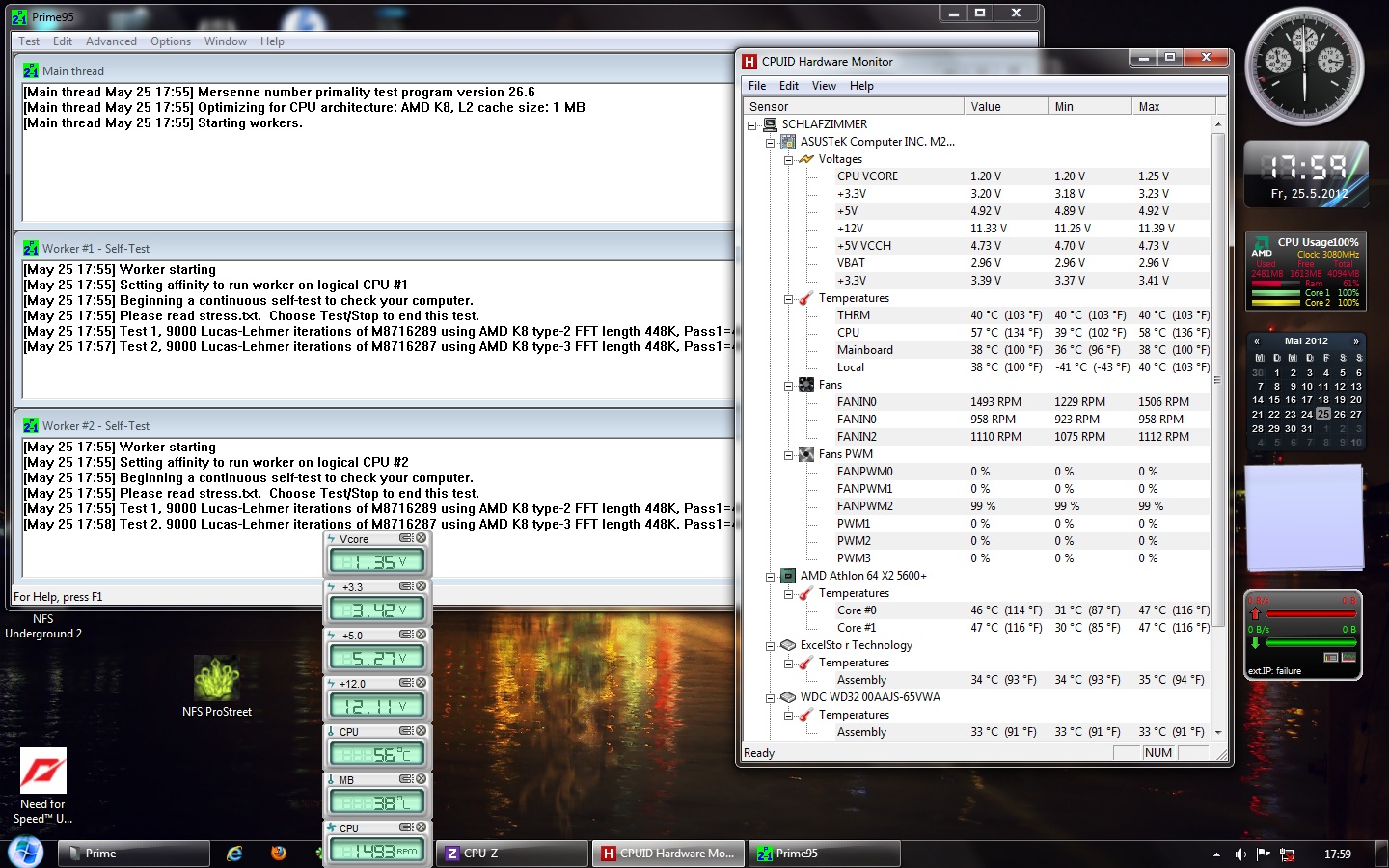Open HWMonitor View menu

coord(824,86)
